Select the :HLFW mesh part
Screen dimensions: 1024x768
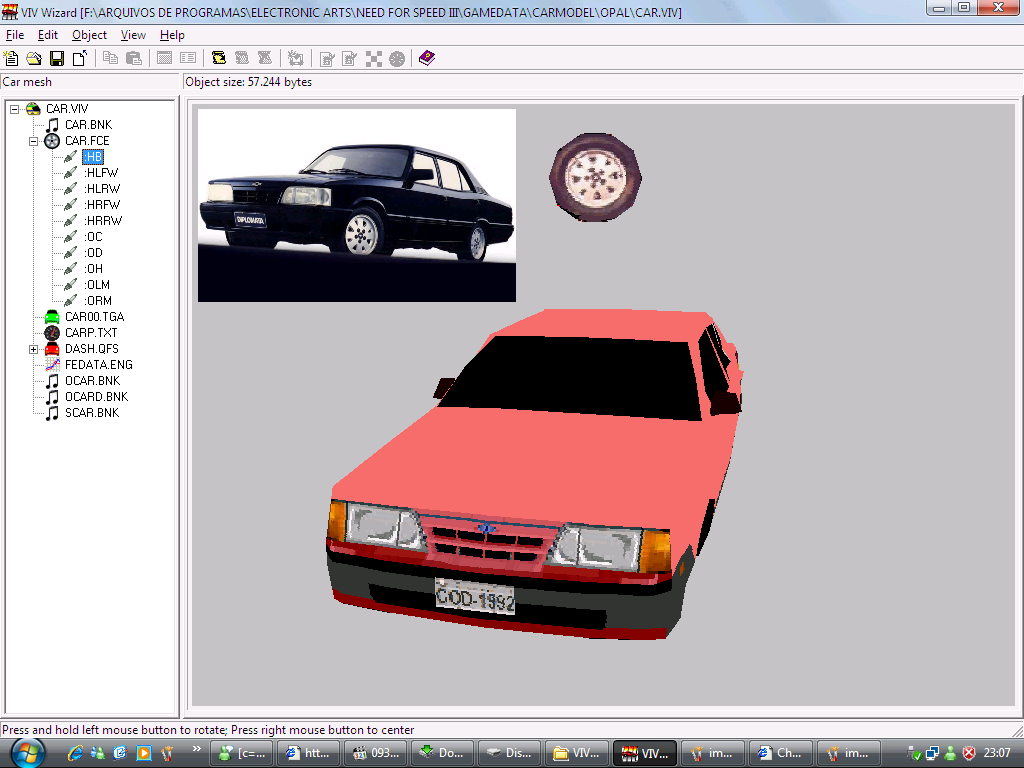[x=101, y=173]
